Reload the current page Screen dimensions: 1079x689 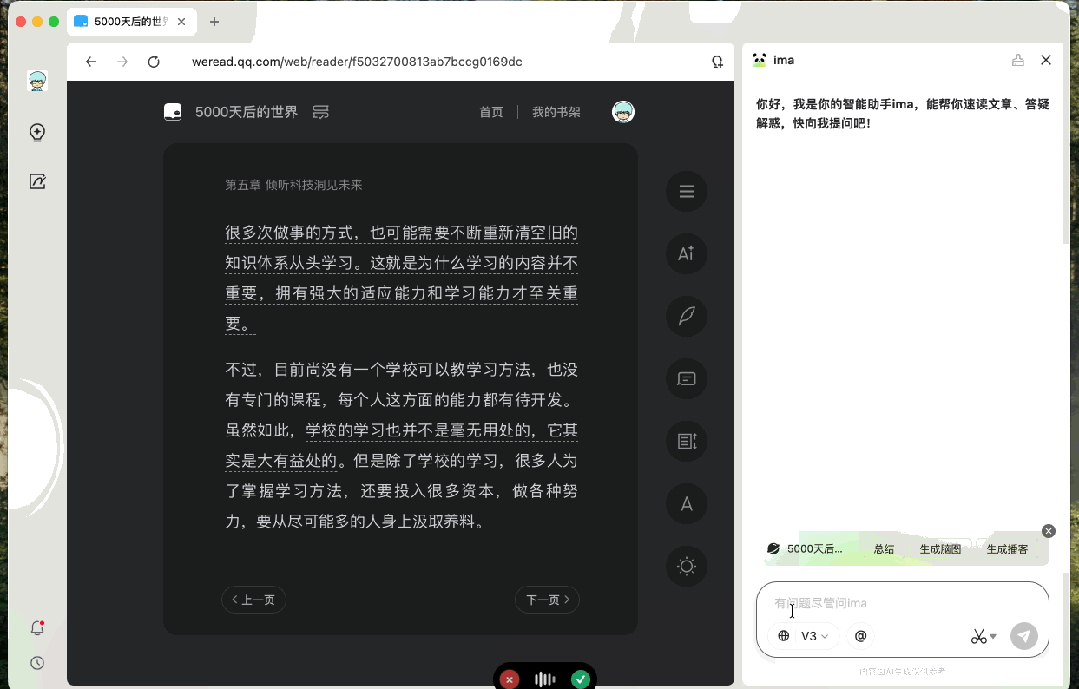(153, 61)
